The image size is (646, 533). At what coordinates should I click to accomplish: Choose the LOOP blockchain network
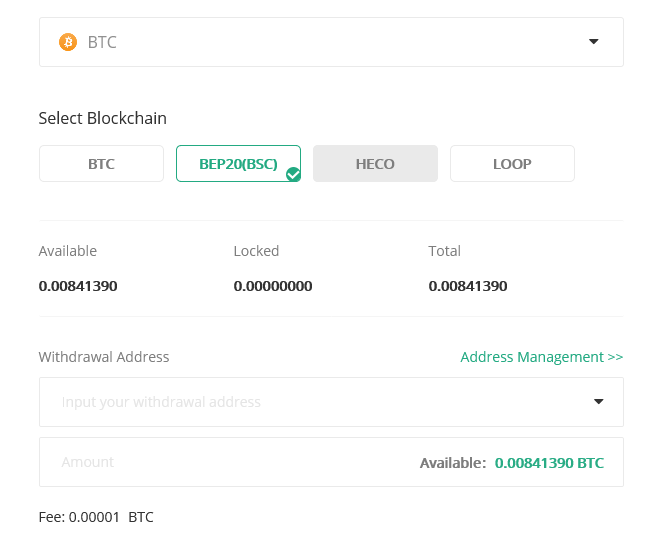(513, 164)
